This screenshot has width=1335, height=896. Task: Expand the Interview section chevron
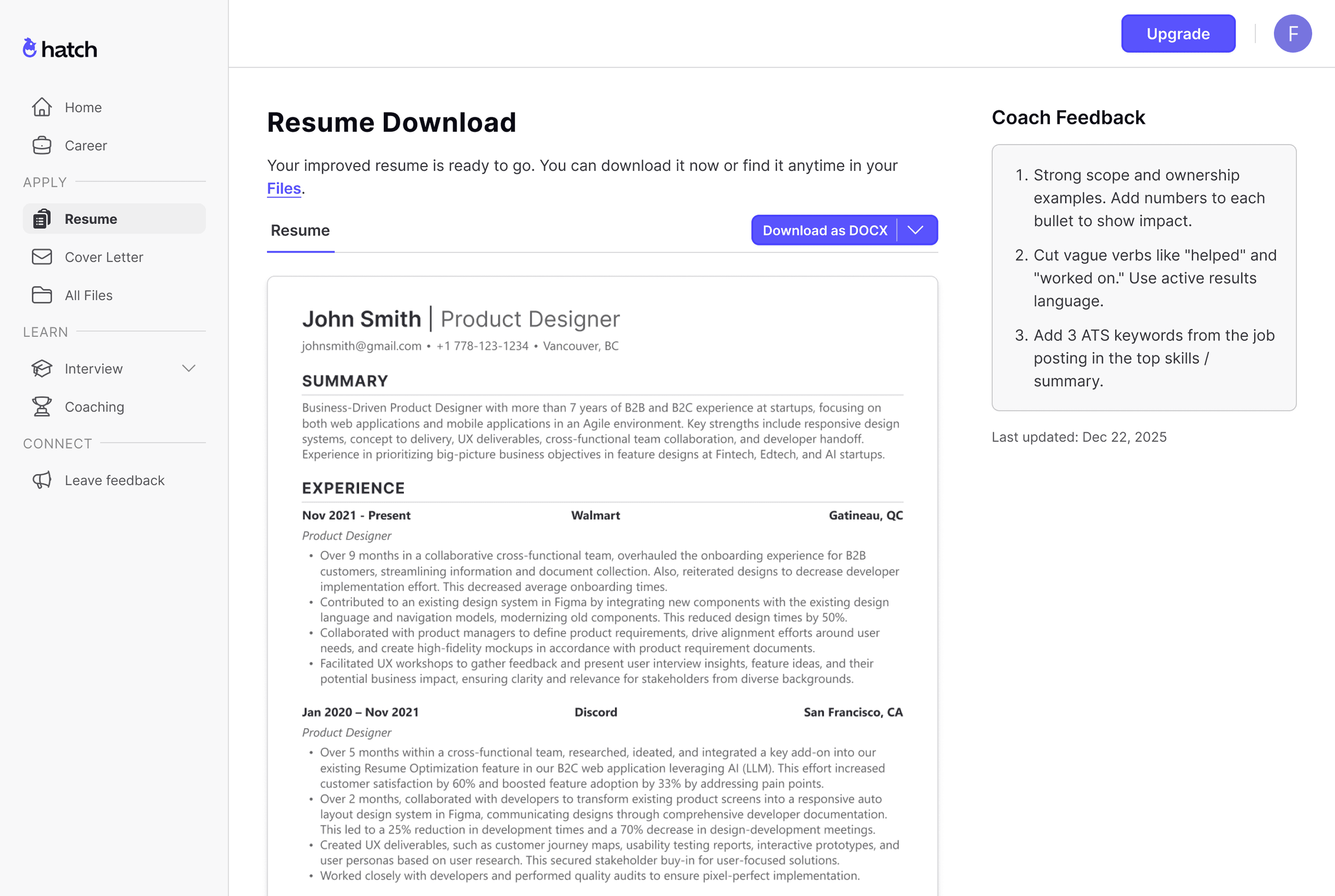coord(188,369)
